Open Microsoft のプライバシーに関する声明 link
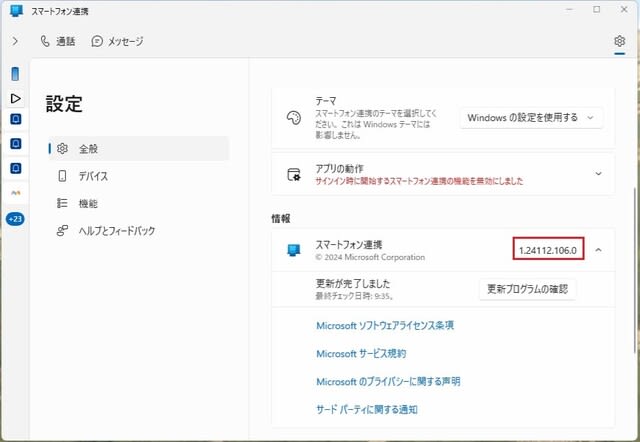The height and width of the screenshot is (442, 640). point(388,382)
